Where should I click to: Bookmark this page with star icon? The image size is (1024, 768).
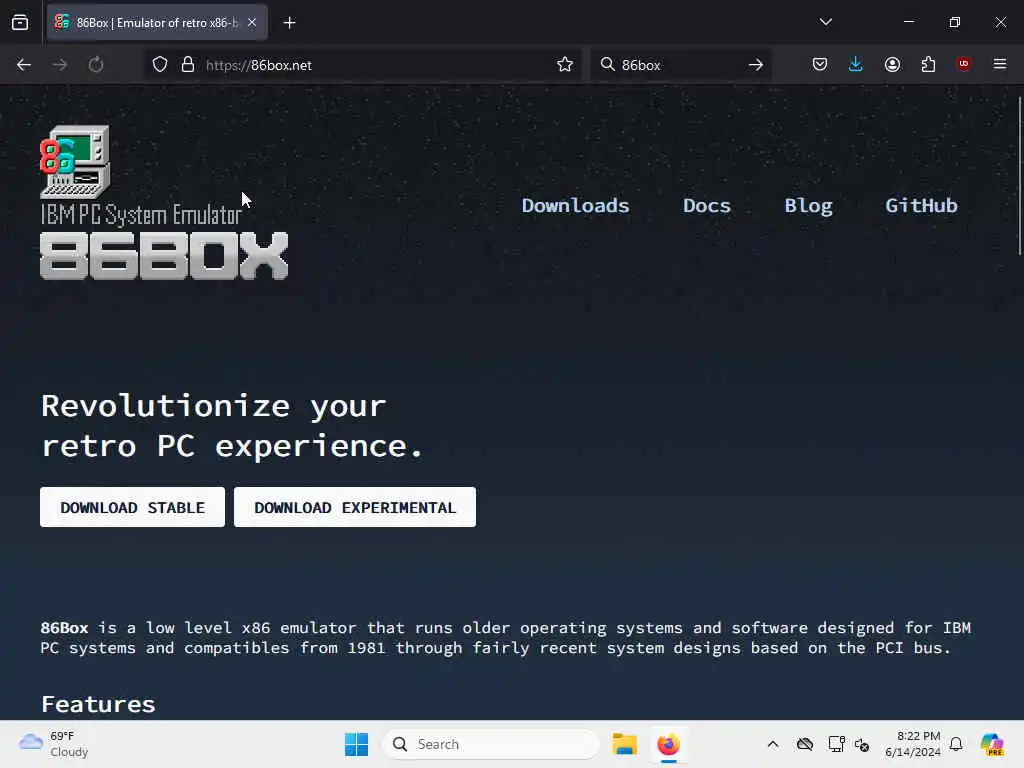(x=565, y=65)
